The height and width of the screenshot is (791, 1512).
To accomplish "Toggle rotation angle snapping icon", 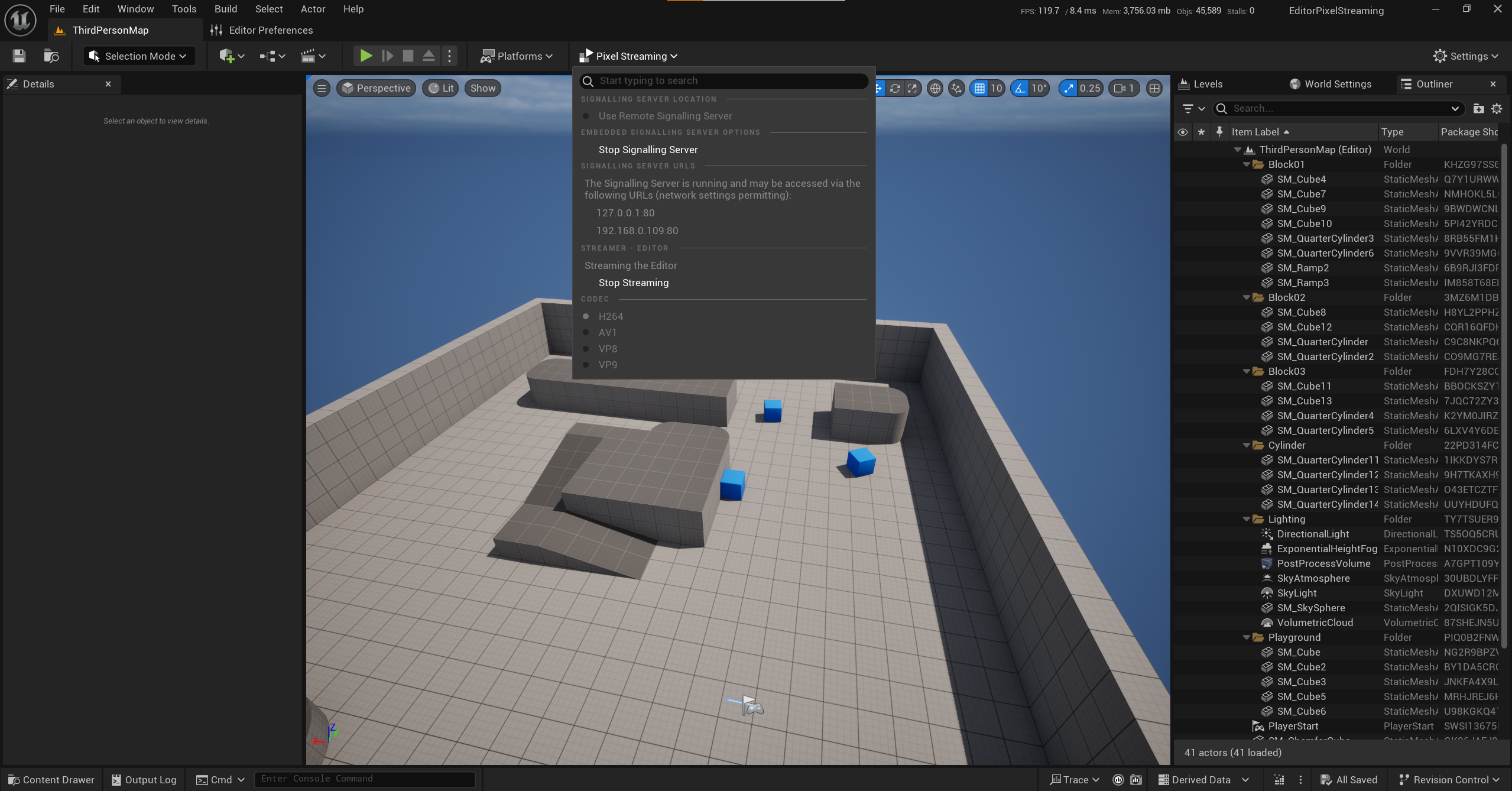I will 1020,88.
